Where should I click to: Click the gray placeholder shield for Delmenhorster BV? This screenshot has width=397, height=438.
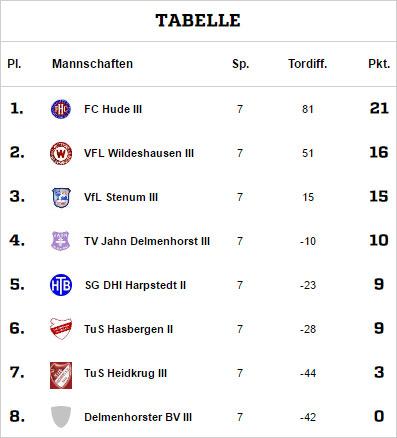[x=61, y=417]
